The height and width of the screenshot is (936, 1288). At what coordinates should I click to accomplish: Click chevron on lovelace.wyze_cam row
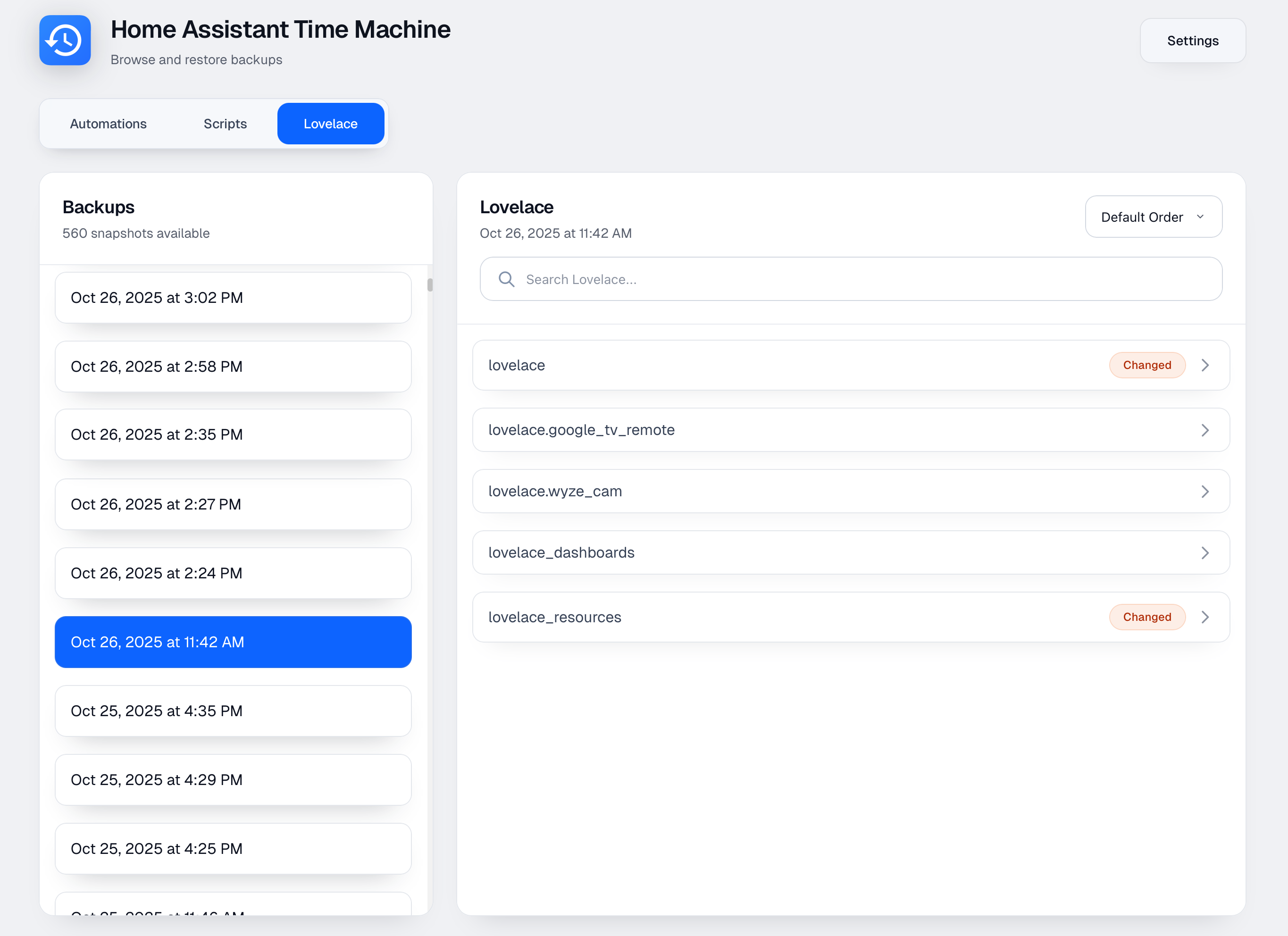(x=1205, y=491)
